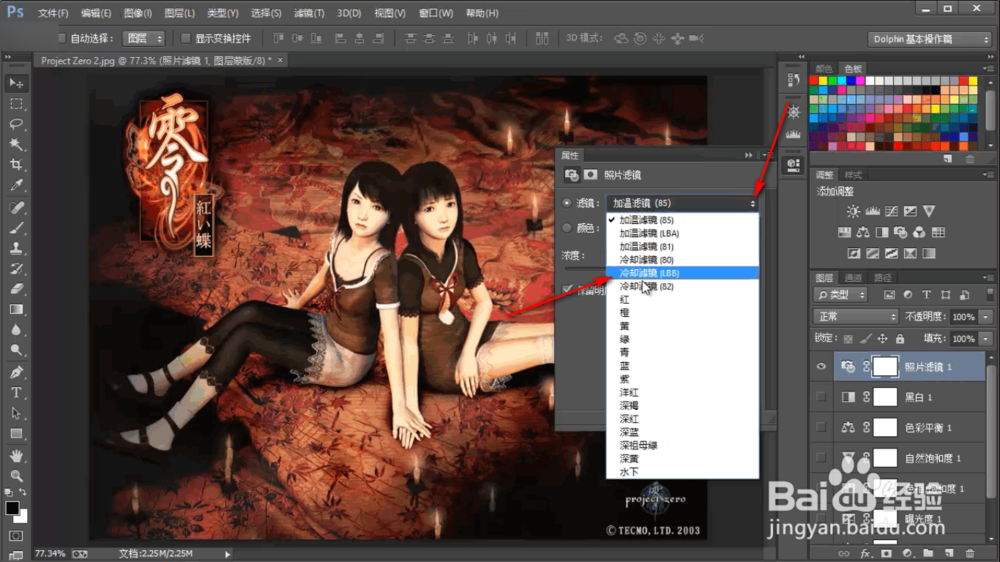Toggle the preserve luminosity checkbox
The image size is (1000, 562).
tap(568, 290)
